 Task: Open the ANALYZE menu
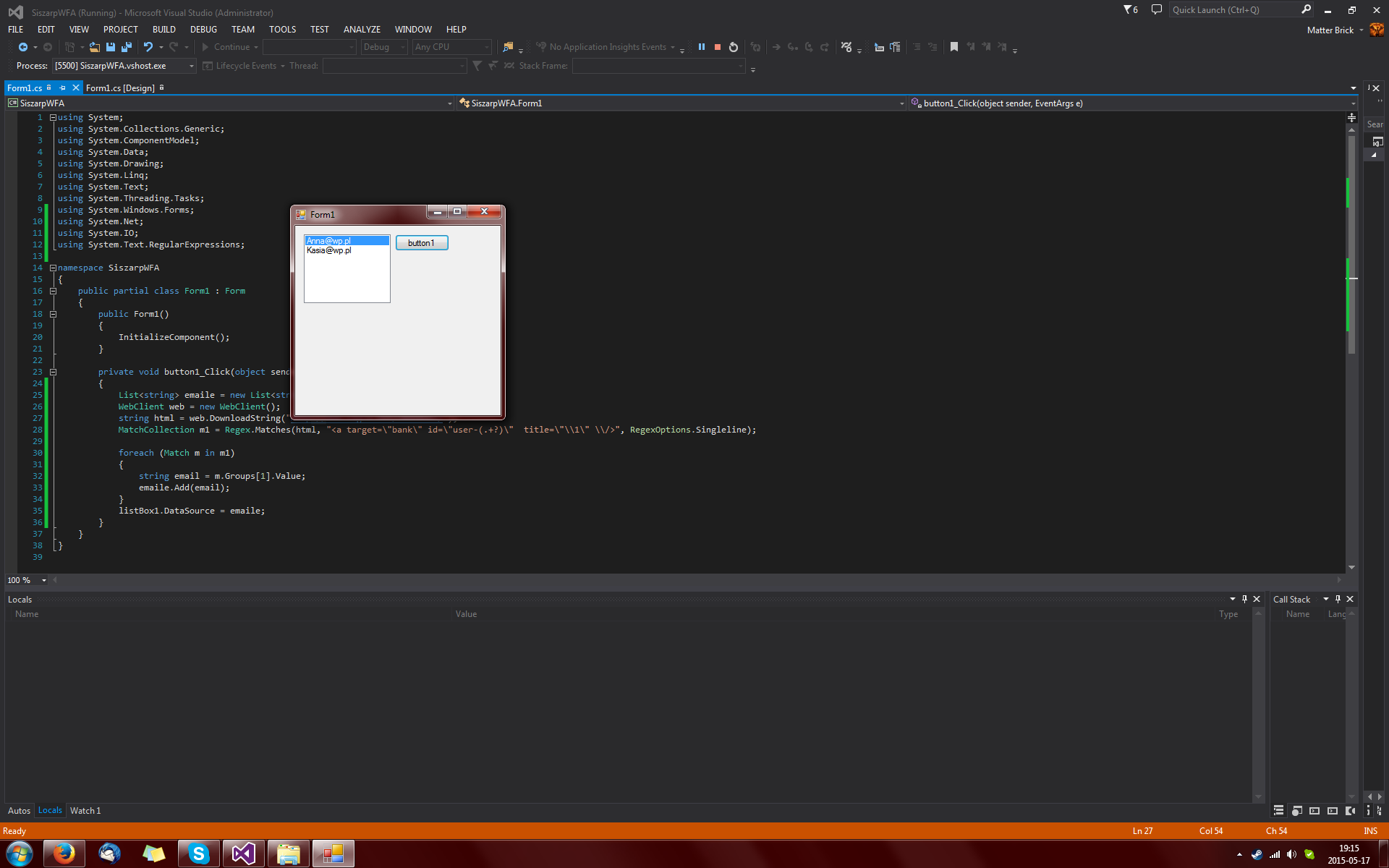tap(362, 30)
